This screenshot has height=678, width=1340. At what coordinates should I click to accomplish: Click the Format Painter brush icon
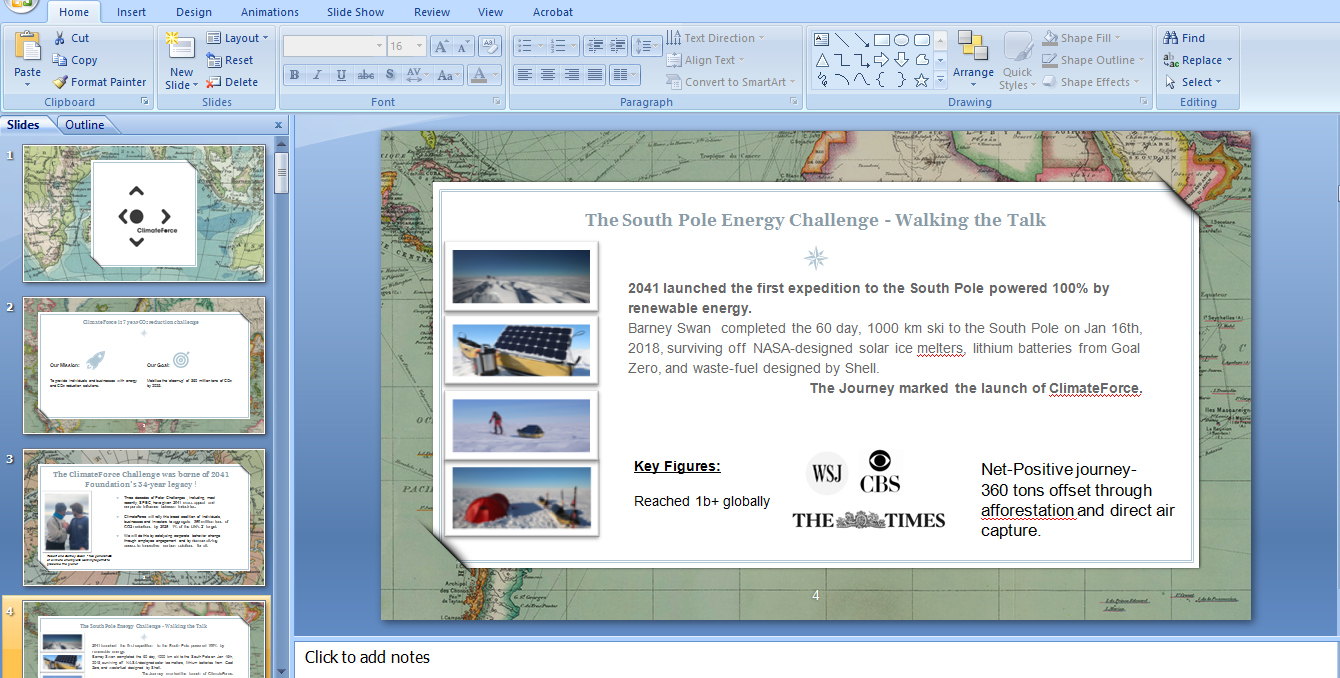[x=60, y=82]
